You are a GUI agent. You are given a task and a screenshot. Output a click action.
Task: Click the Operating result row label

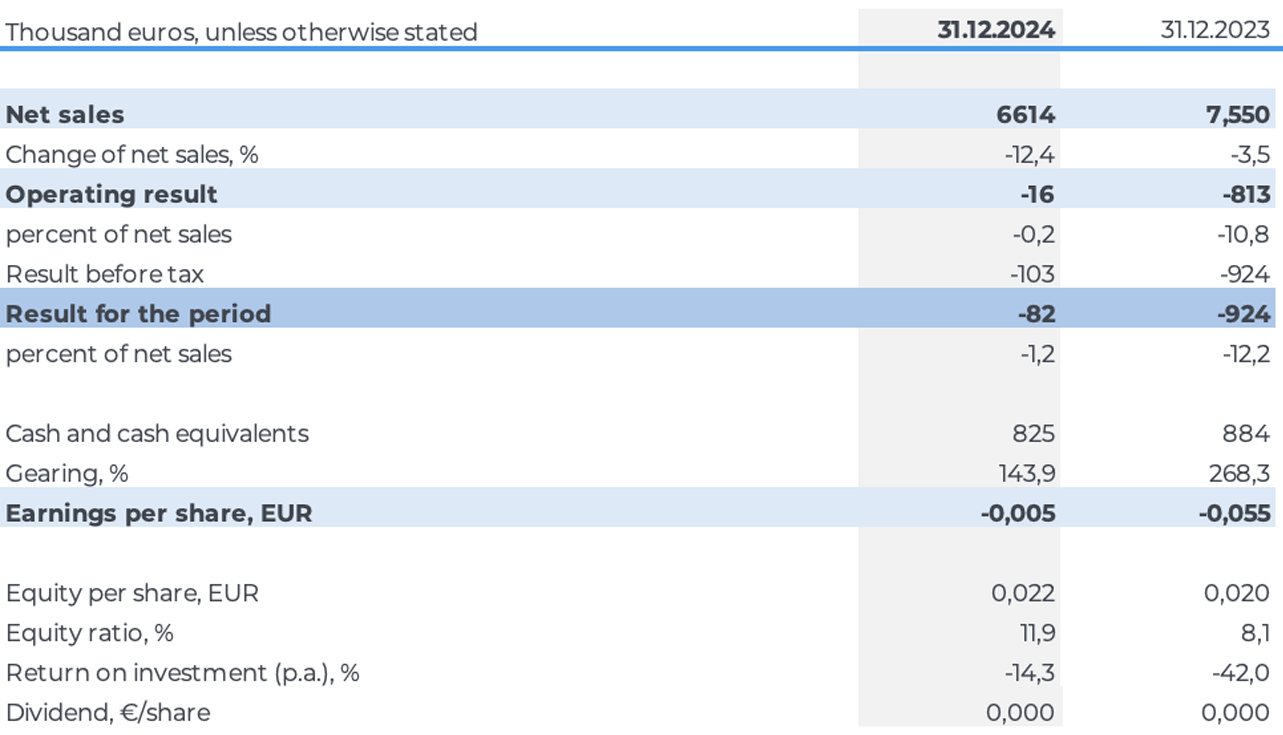[x=112, y=194]
